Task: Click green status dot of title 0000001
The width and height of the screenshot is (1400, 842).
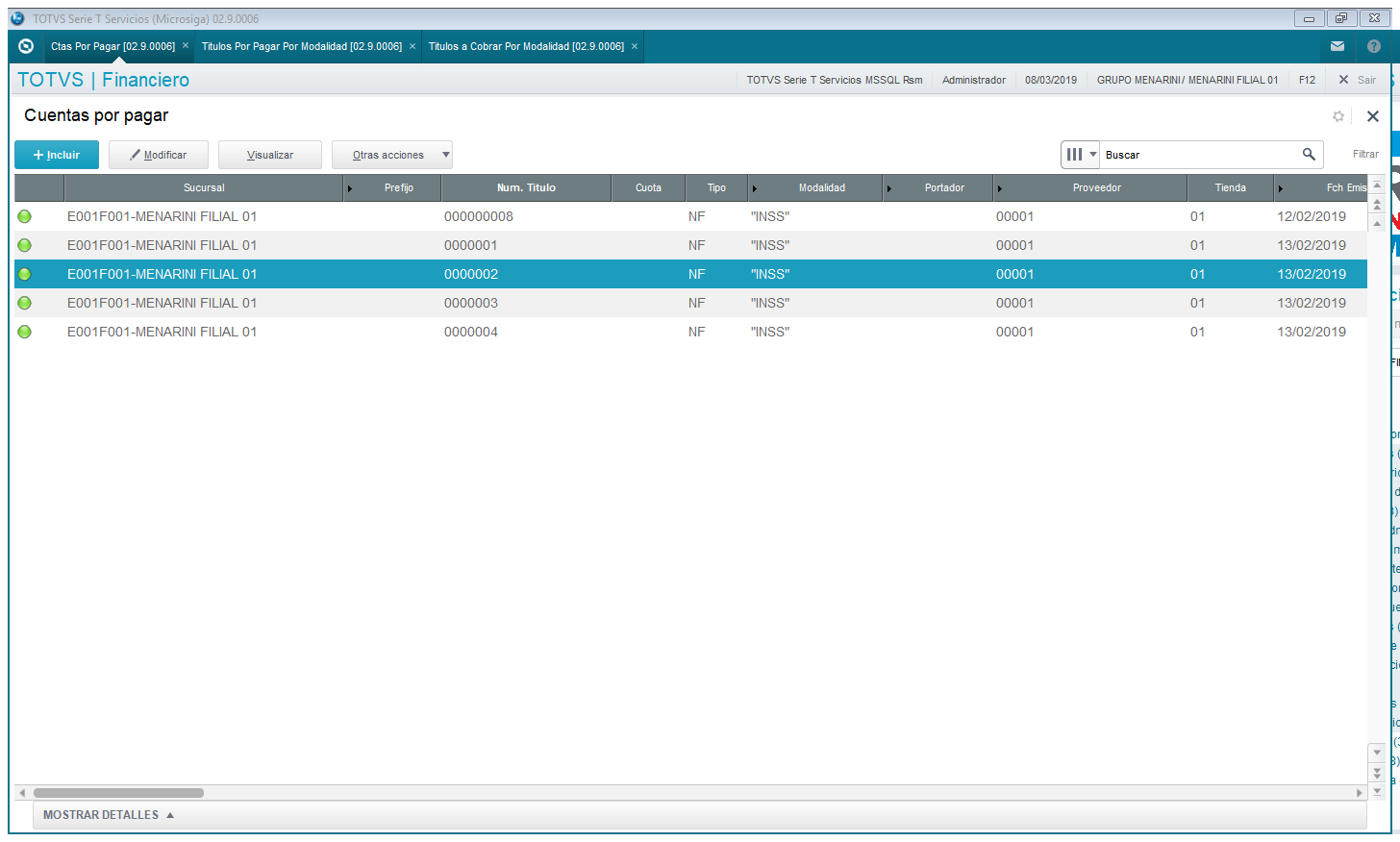Action: (x=25, y=245)
